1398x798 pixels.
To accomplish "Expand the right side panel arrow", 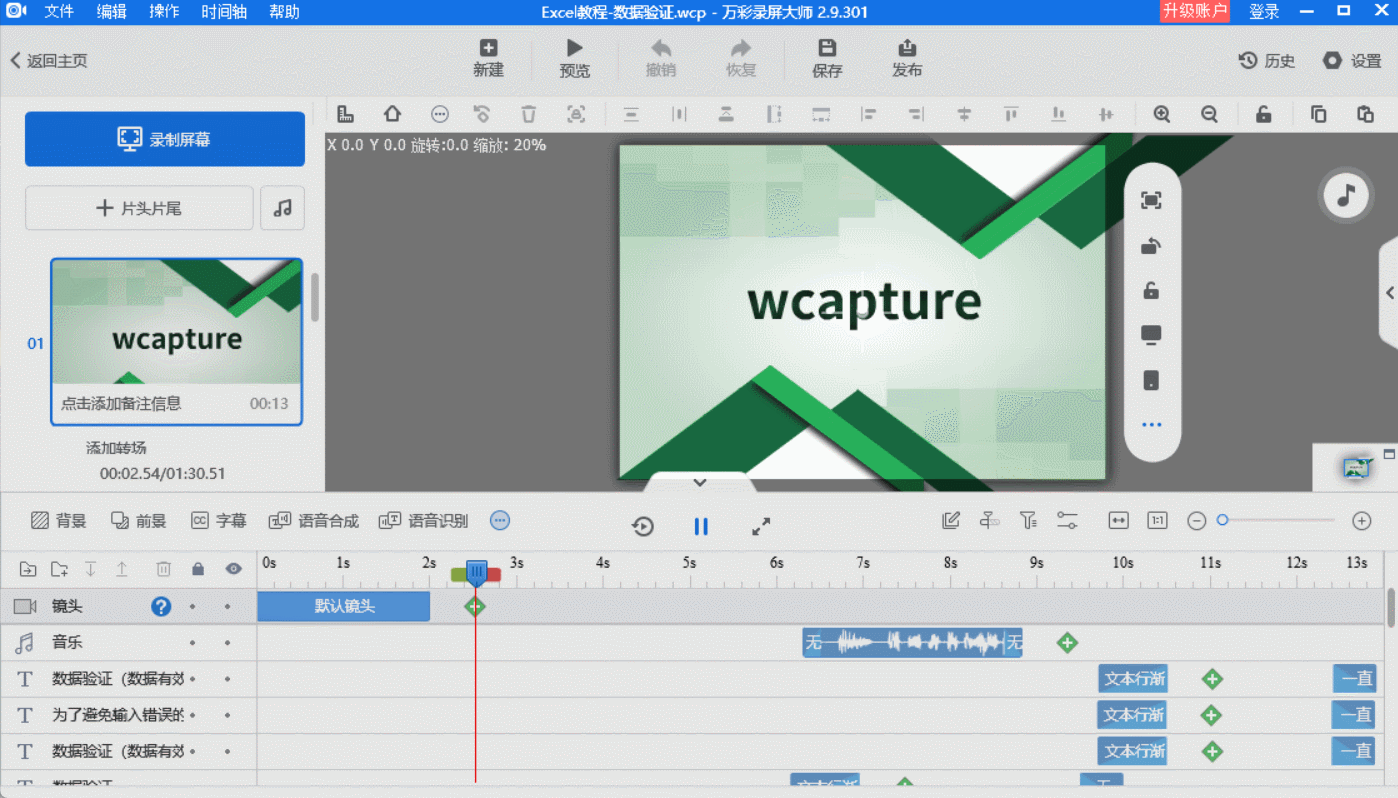I will point(1390,293).
